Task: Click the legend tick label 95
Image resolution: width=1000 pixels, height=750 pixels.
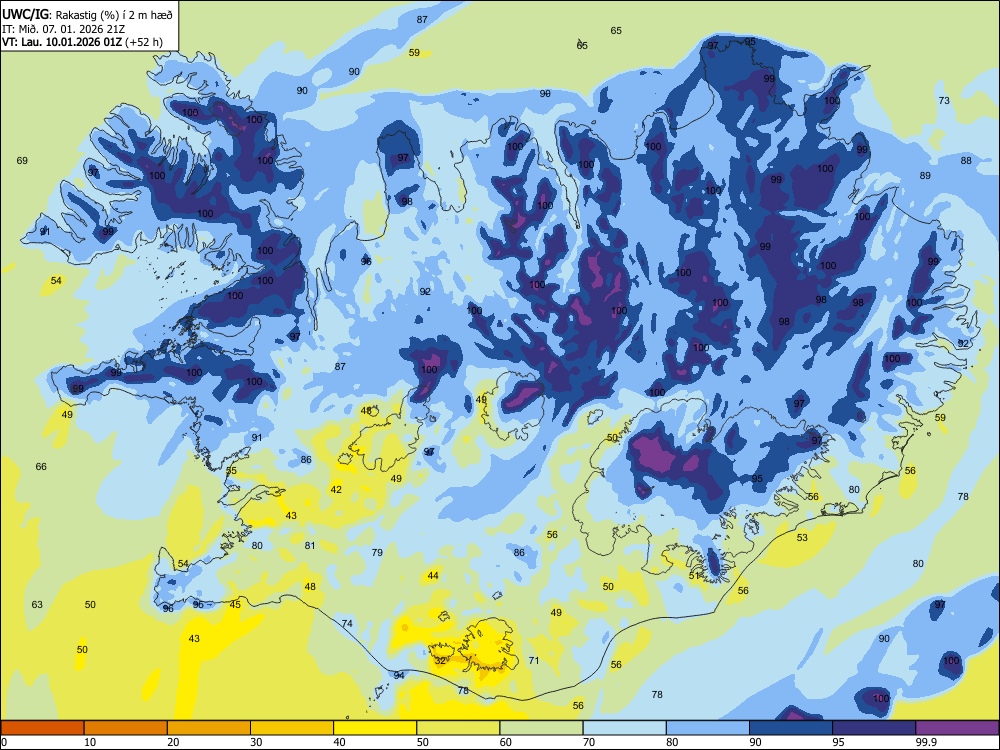Action: pyautogui.click(x=838, y=742)
